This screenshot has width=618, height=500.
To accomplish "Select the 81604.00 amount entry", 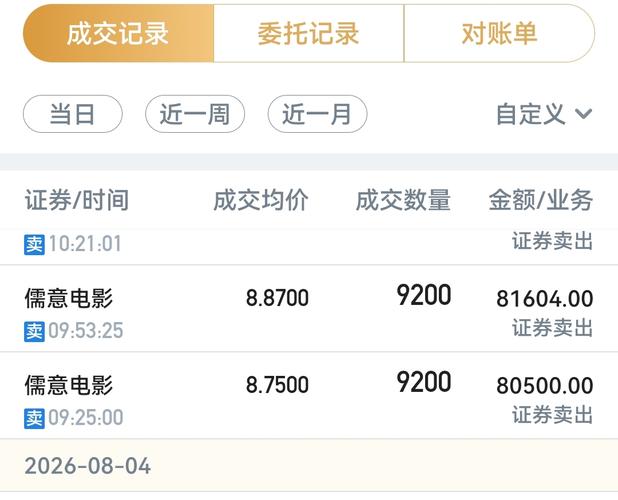I will (545, 298).
